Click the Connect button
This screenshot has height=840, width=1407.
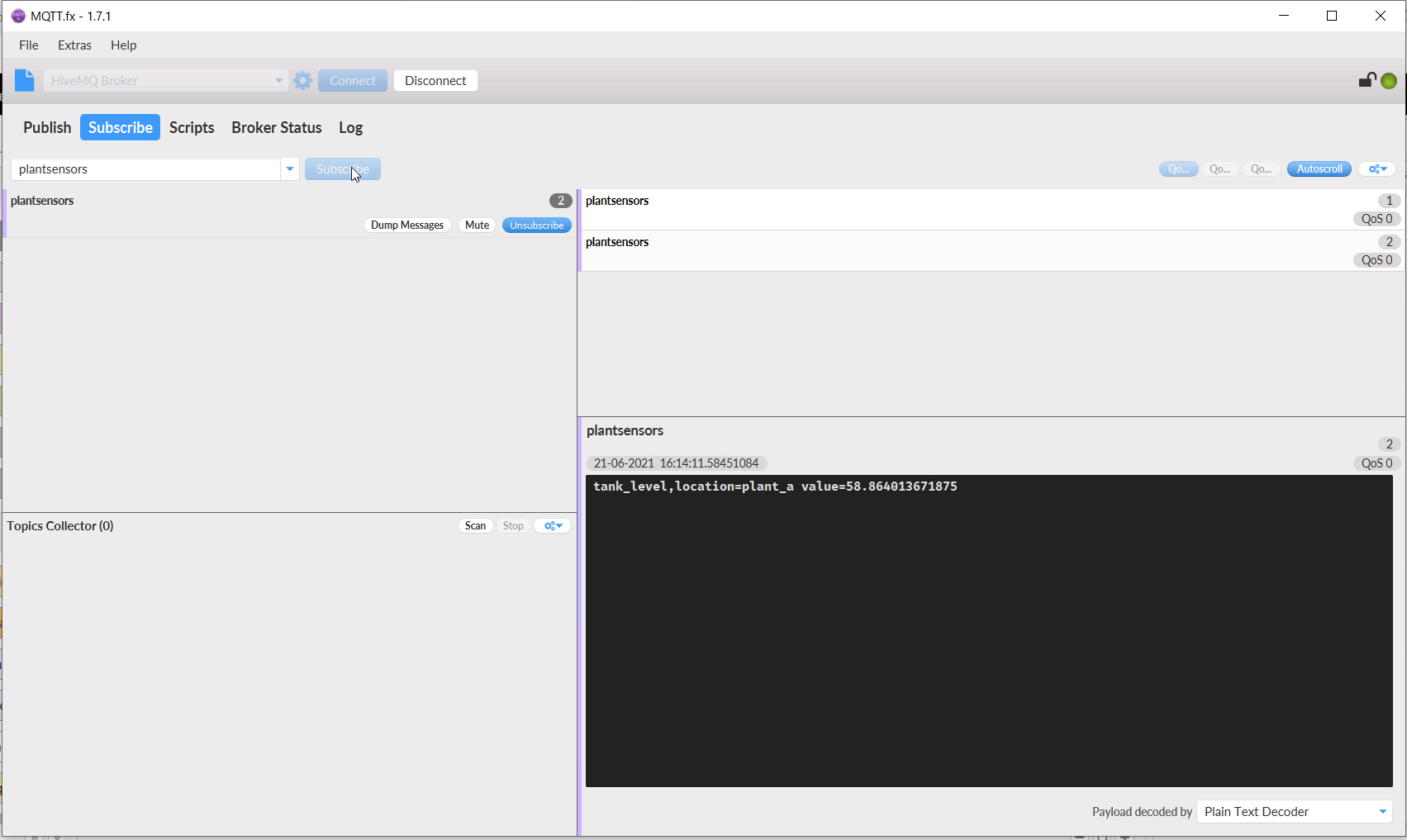click(x=353, y=80)
